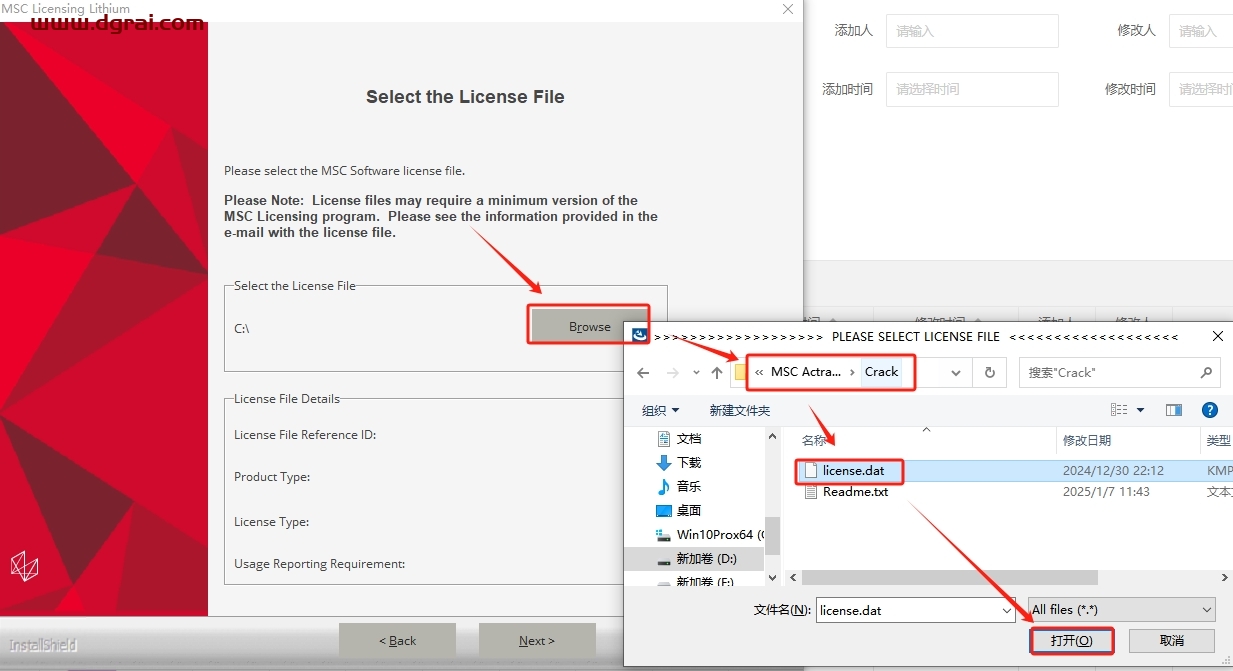Click the Browse button in the installer
The height and width of the screenshot is (671, 1233).
pos(589,326)
